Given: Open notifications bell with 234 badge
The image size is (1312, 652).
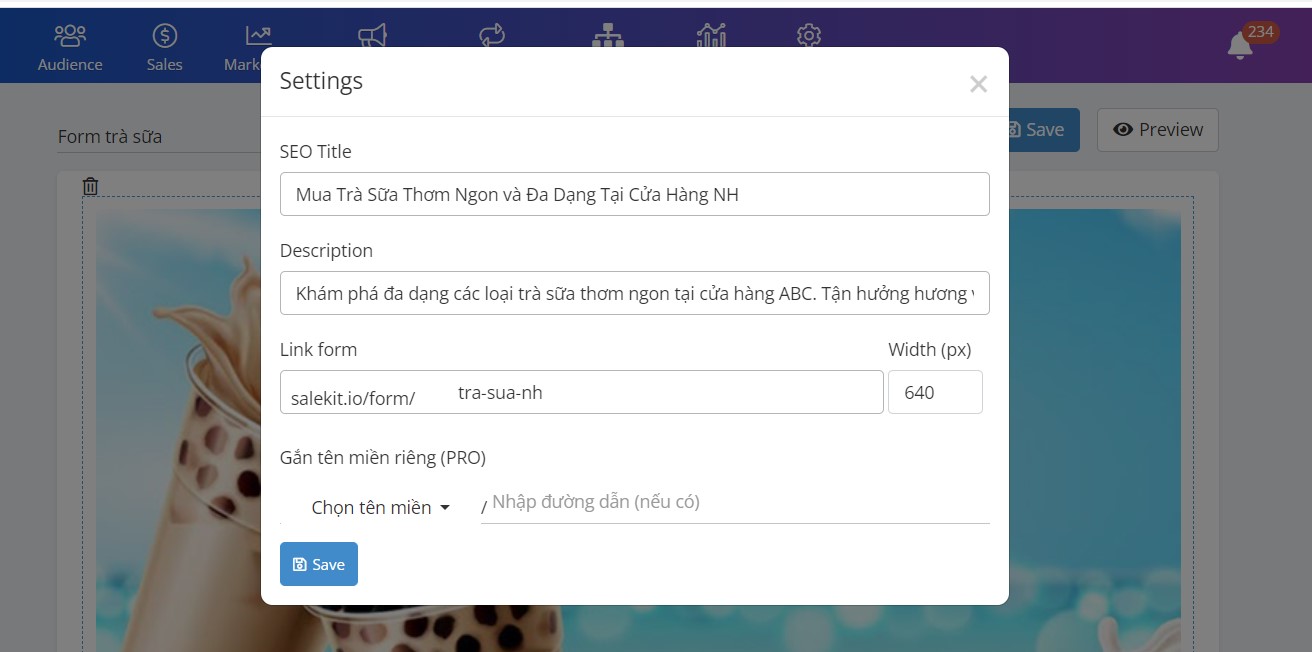Looking at the screenshot, I should click(1241, 45).
